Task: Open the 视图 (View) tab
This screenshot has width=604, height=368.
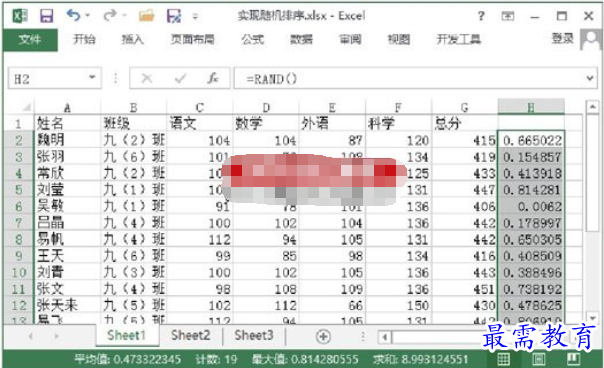Action: point(398,39)
